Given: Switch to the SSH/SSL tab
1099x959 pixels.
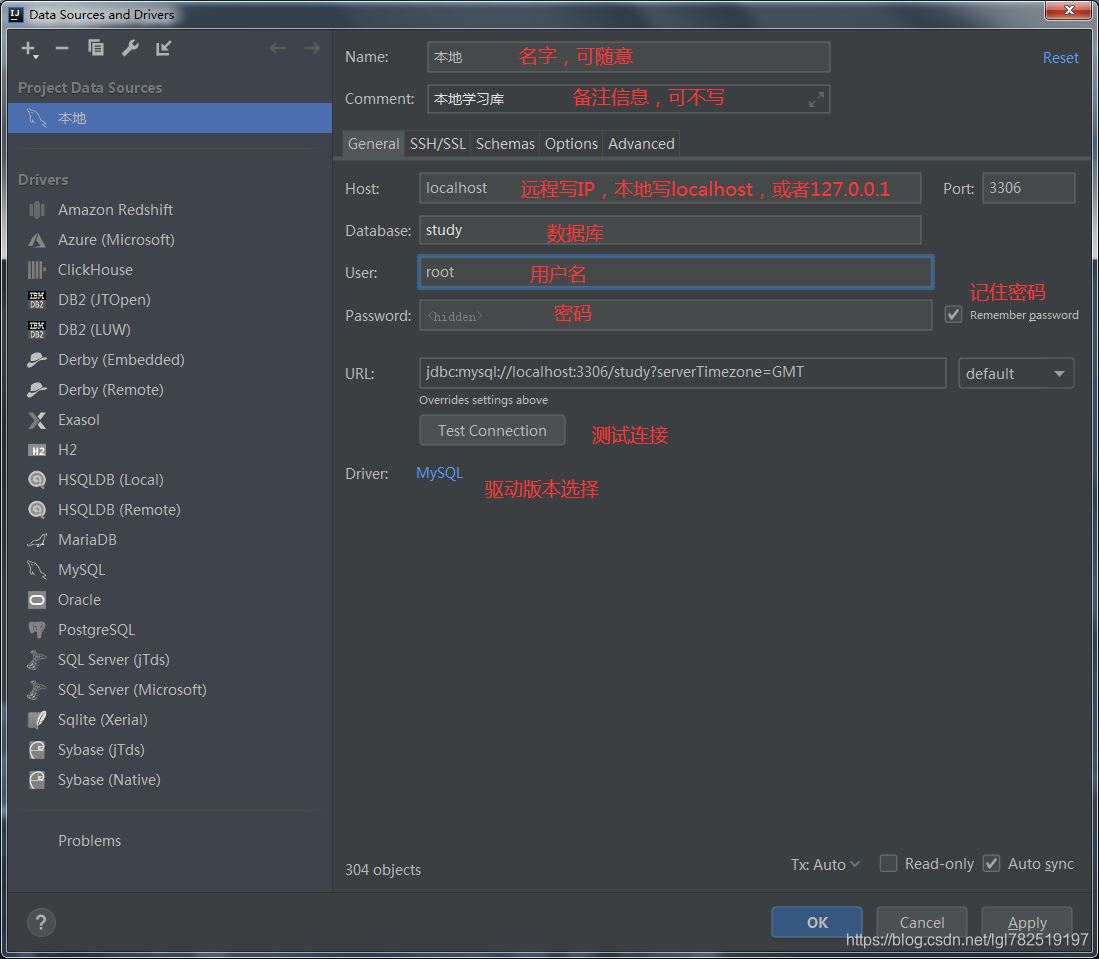Looking at the screenshot, I should coord(437,144).
